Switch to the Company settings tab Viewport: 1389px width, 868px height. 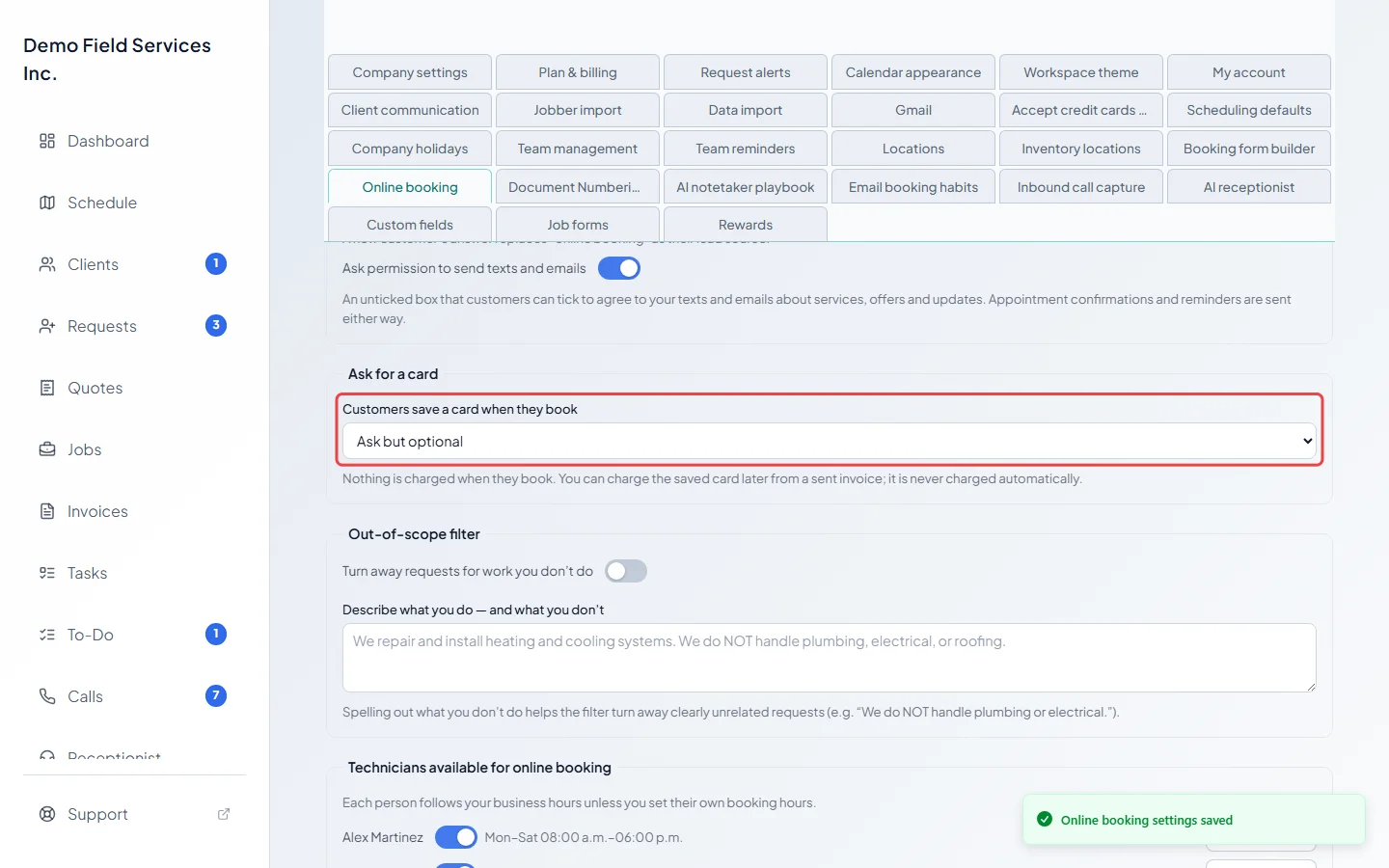click(410, 72)
